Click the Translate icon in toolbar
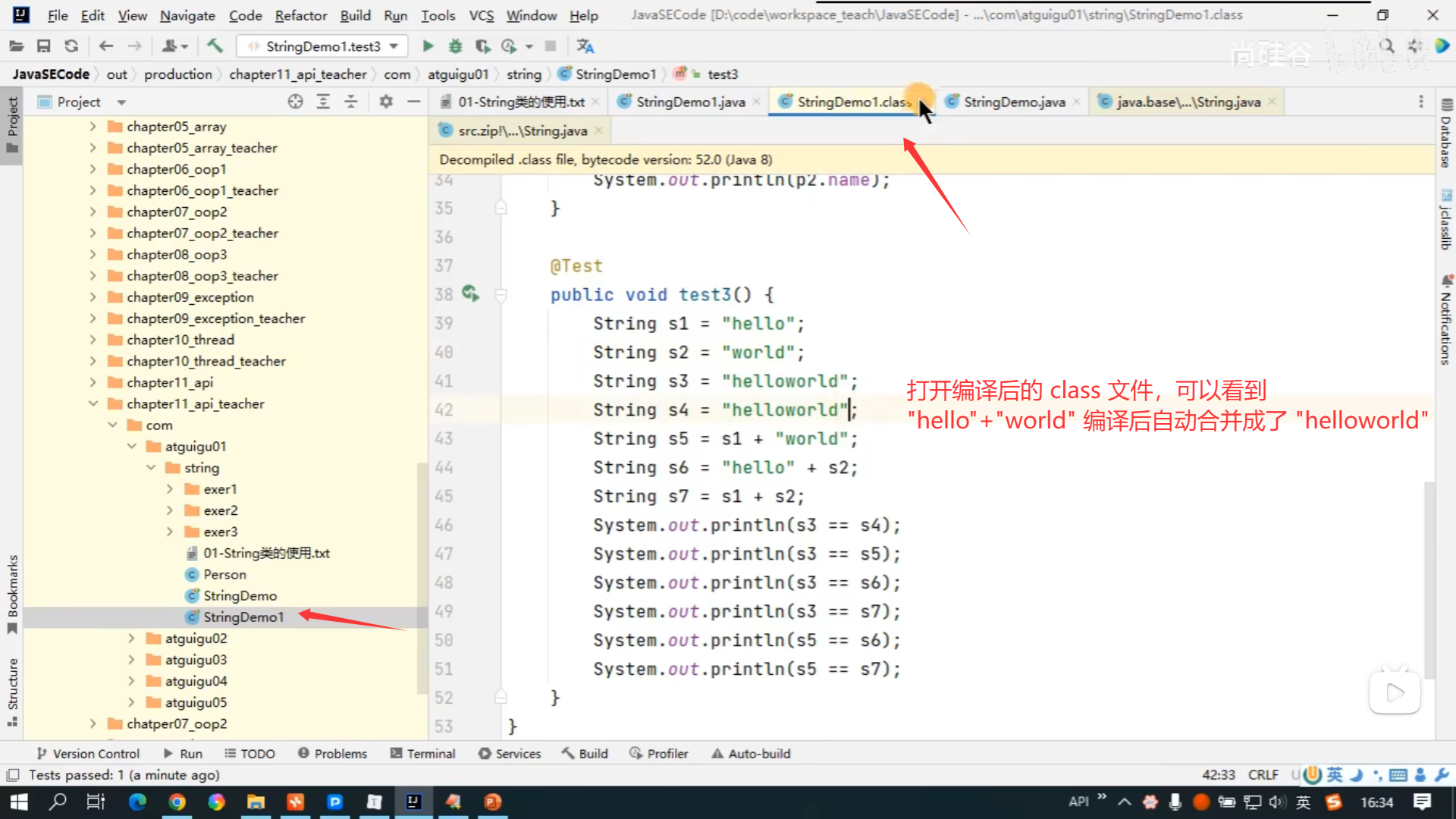Screen dimensions: 1456x819 click(x=585, y=46)
